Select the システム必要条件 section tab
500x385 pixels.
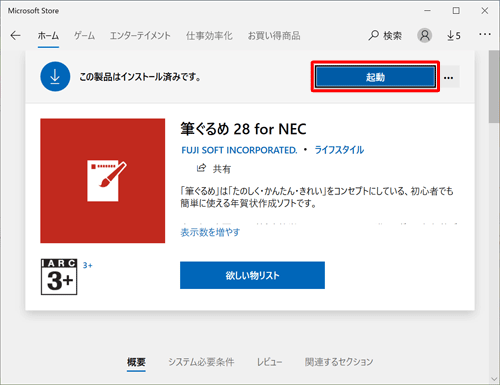pos(201,362)
